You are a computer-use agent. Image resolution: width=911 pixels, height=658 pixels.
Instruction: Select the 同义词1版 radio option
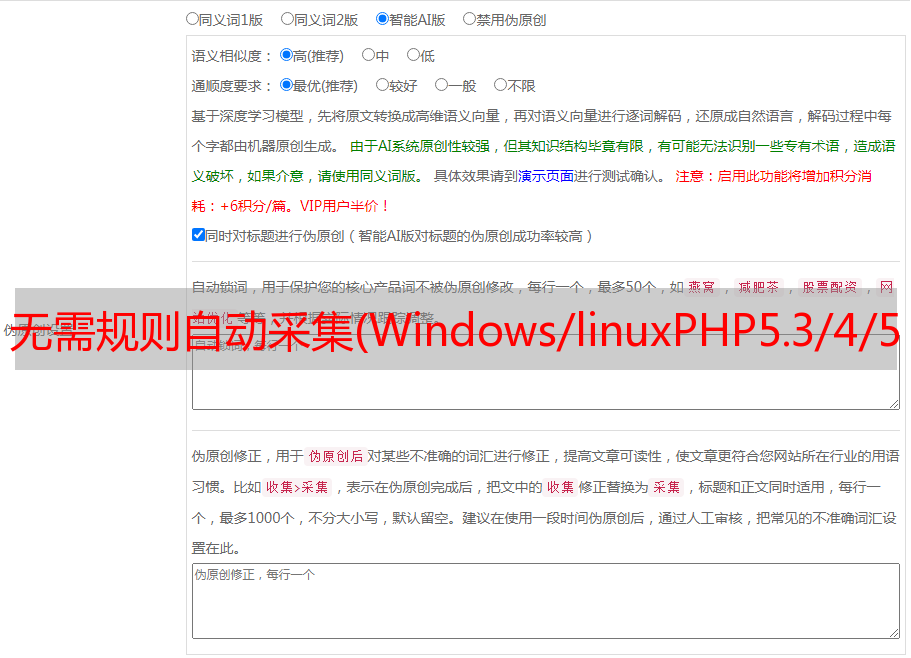192,19
